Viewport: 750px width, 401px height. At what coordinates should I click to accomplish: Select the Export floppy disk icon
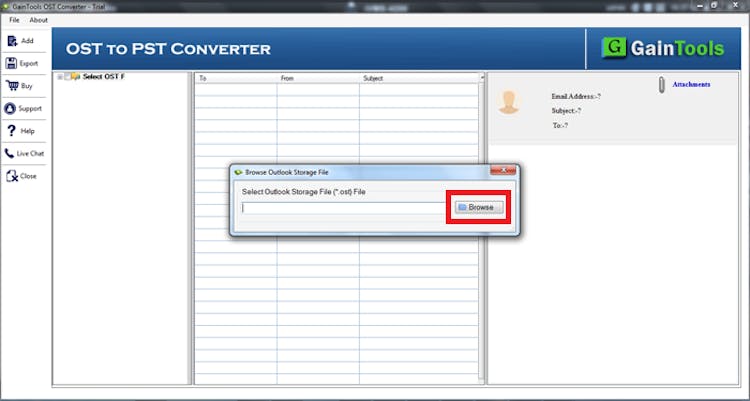pyautogui.click(x=11, y=63)
